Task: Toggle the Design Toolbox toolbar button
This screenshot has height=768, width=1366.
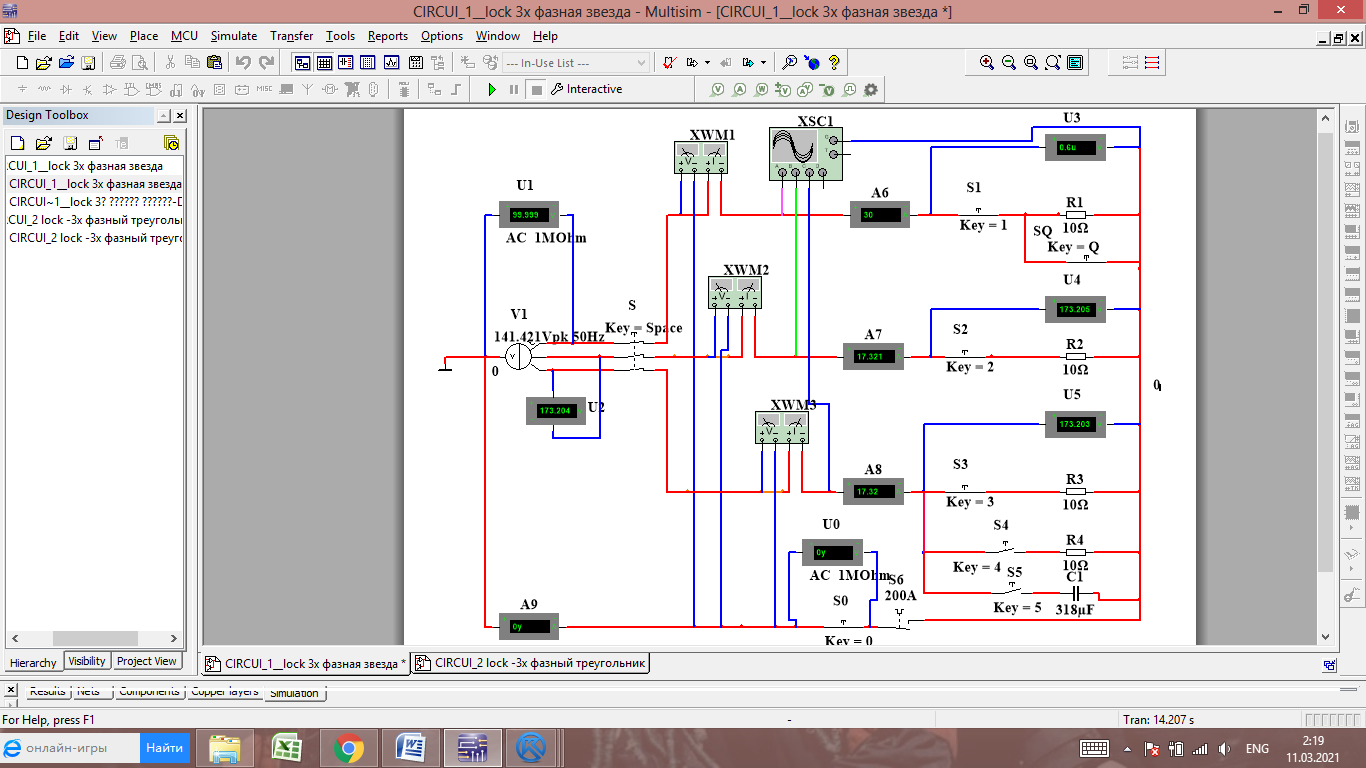Action: [302, 62]
